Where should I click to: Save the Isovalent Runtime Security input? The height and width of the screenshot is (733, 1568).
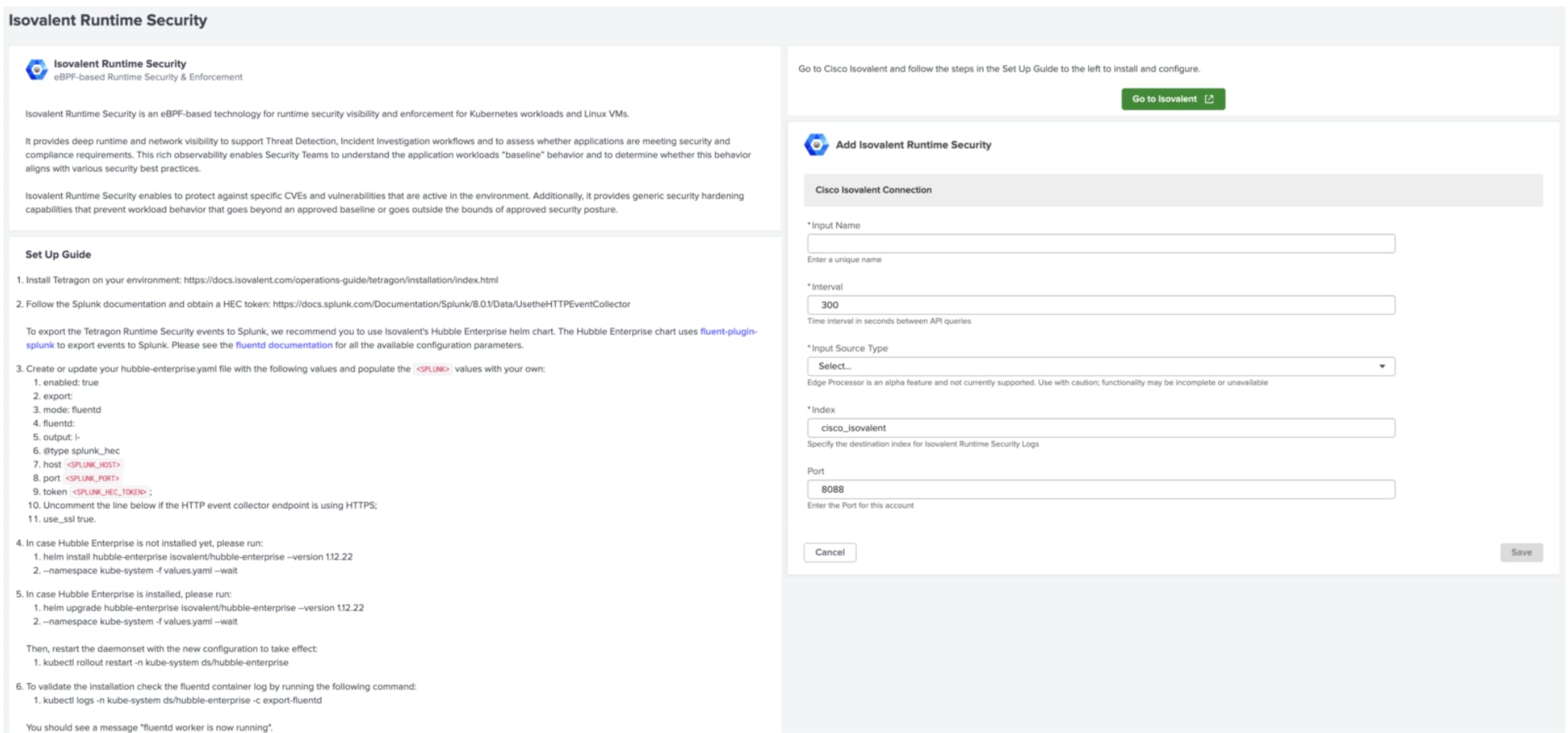click(1520, 553)
